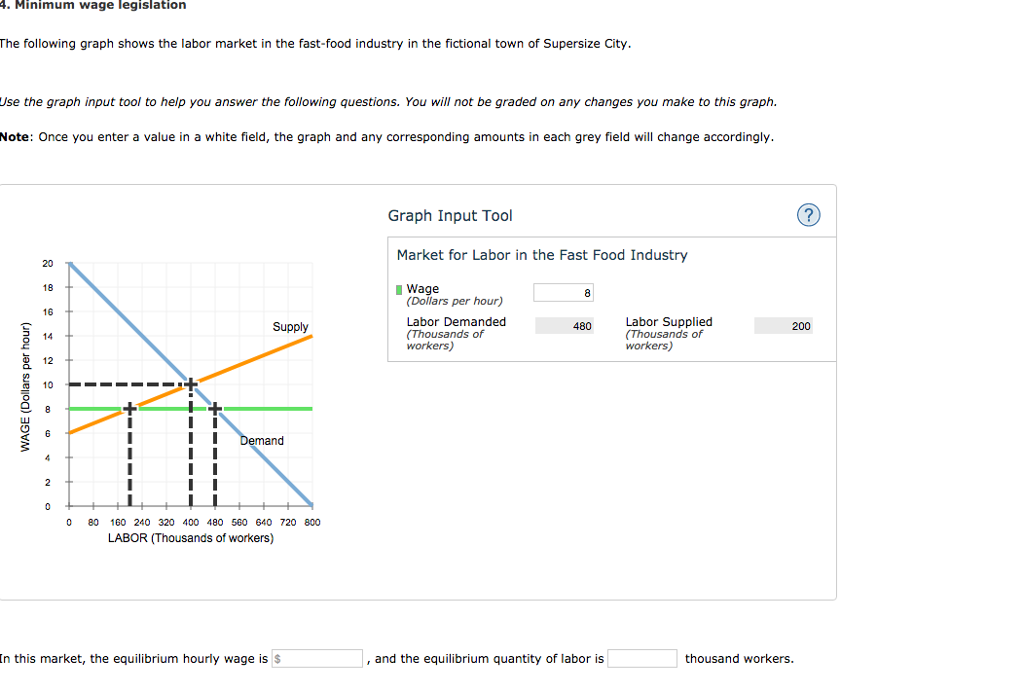Click the equilibrium point where Supply meets Demand
This screenshot has height=693, width=1024.
(x=190, y=383)
